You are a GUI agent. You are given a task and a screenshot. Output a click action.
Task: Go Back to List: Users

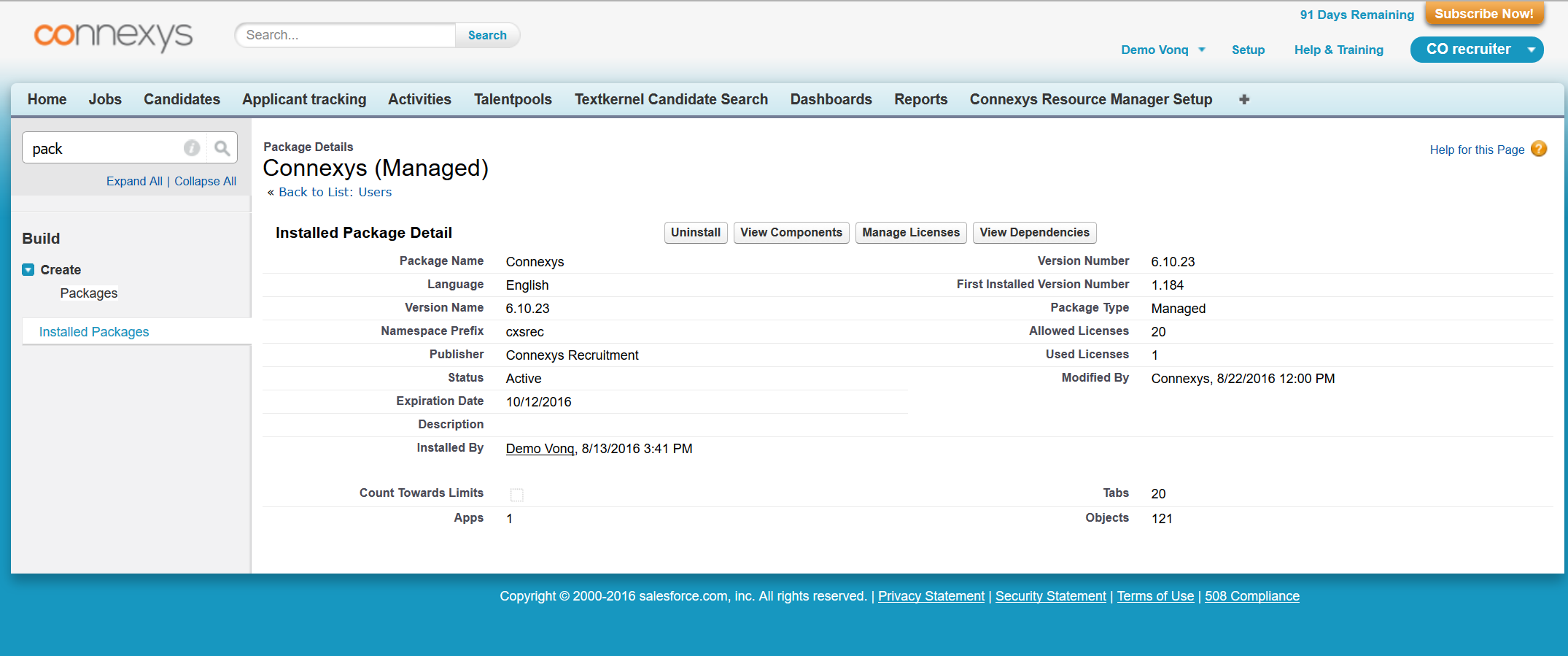click(x=335, y=192)
